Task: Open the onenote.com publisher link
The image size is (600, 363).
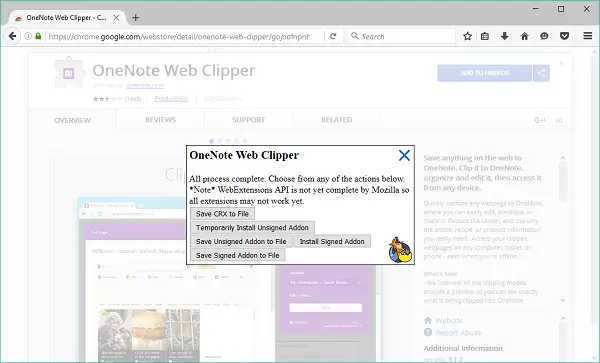Action: click(x=145, y=85)
